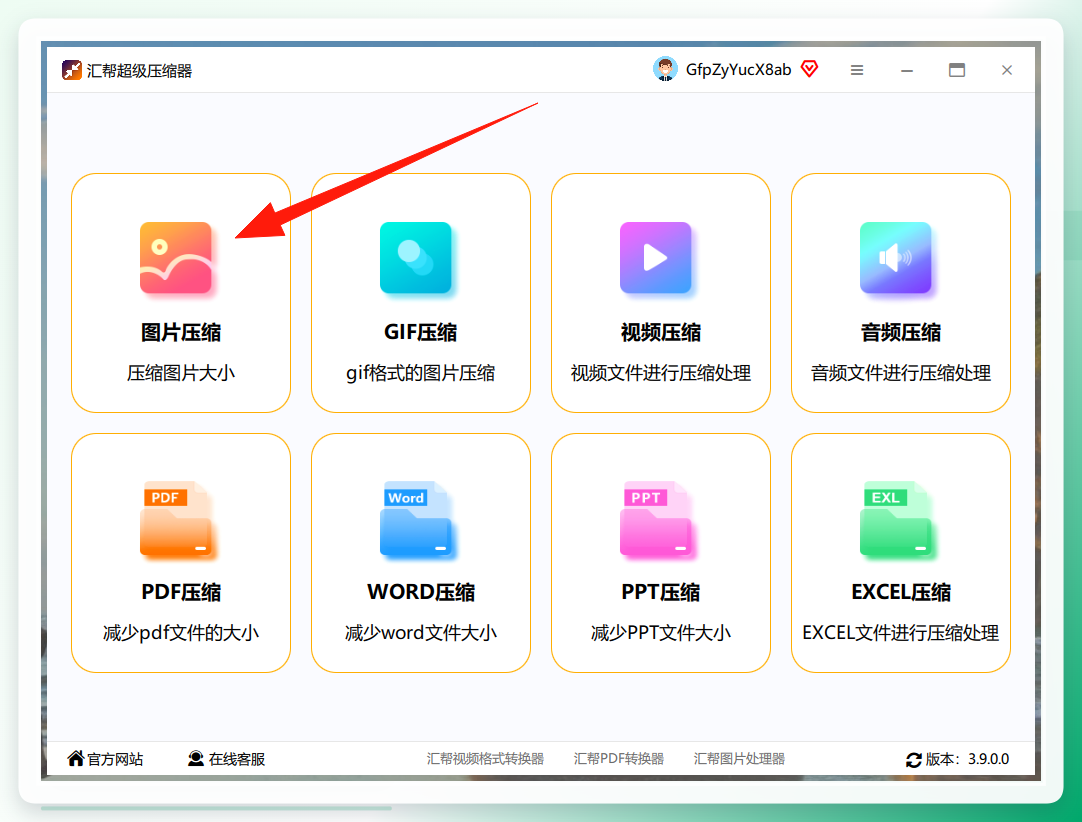Click the PDF压缩 title text
1082x822 pixels.
(181, 592)
